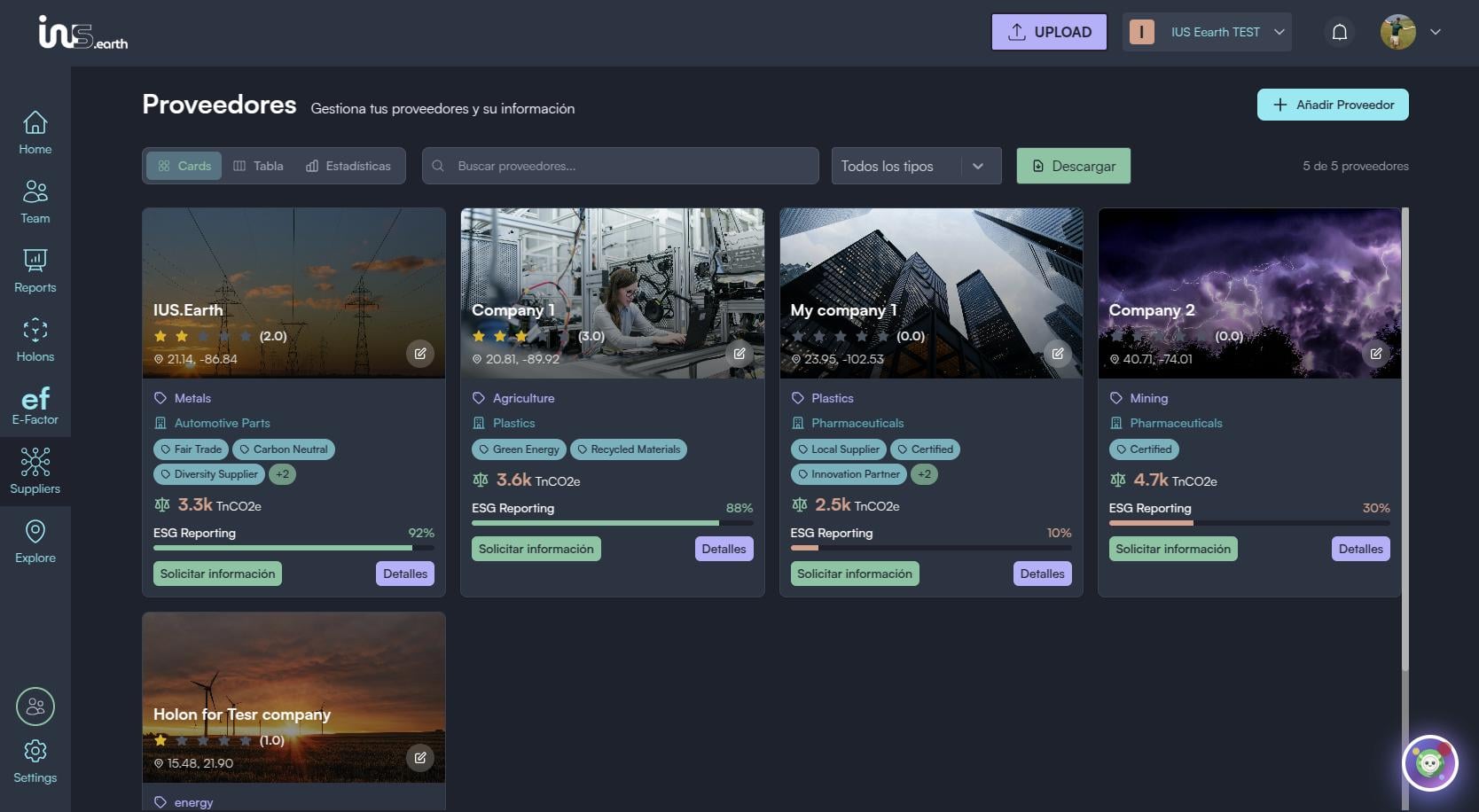
Task: Edit the IUS.Earth supplier card
Action: (x=420, y=354)
